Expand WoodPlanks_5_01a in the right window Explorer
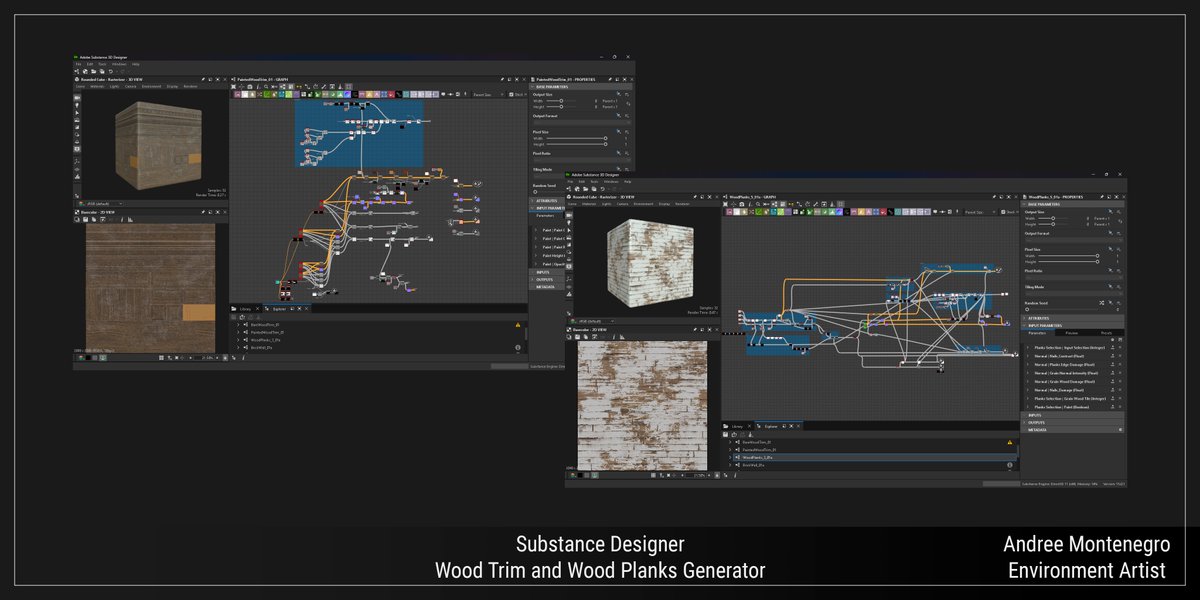Image resolution: width=1200 pixels, height=600 pixels. pyautogui.click(x=730, y=457)
